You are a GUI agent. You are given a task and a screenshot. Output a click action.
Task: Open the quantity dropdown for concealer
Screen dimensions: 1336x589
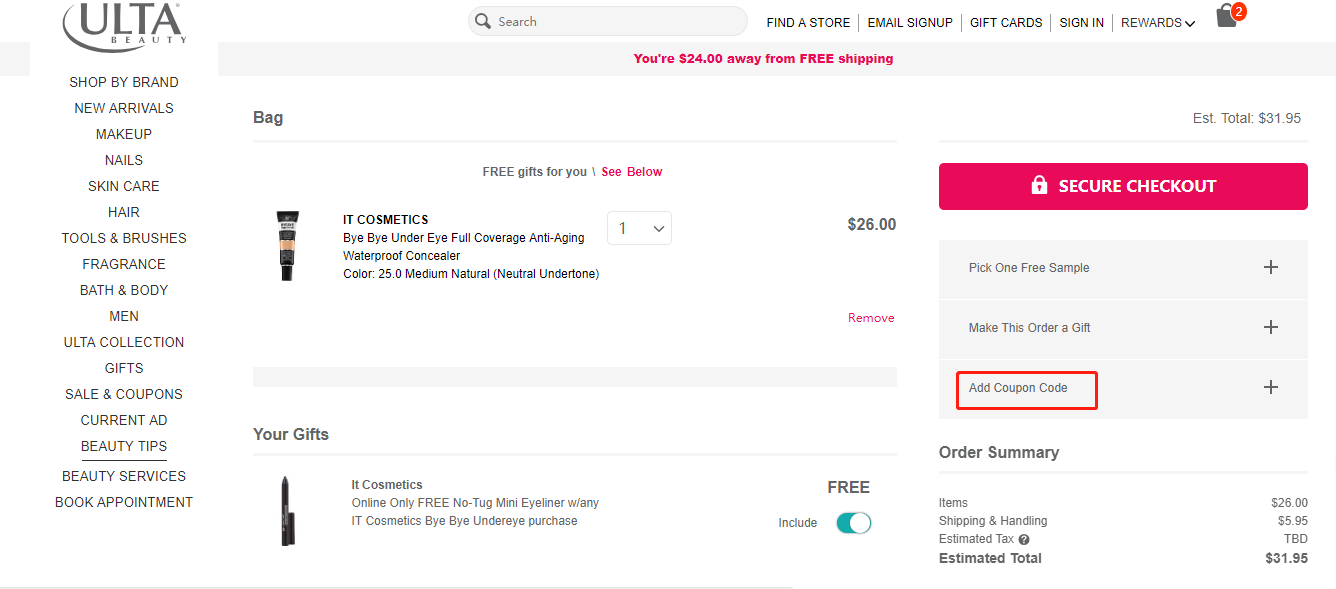click(x=639, y=228)
